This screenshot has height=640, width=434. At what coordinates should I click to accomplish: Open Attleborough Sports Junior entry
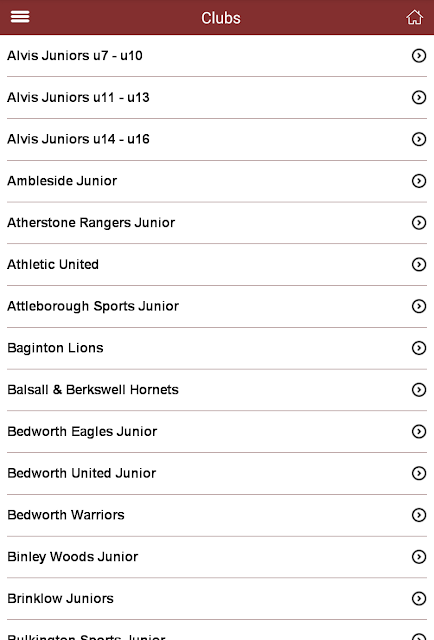pos(217,306)
